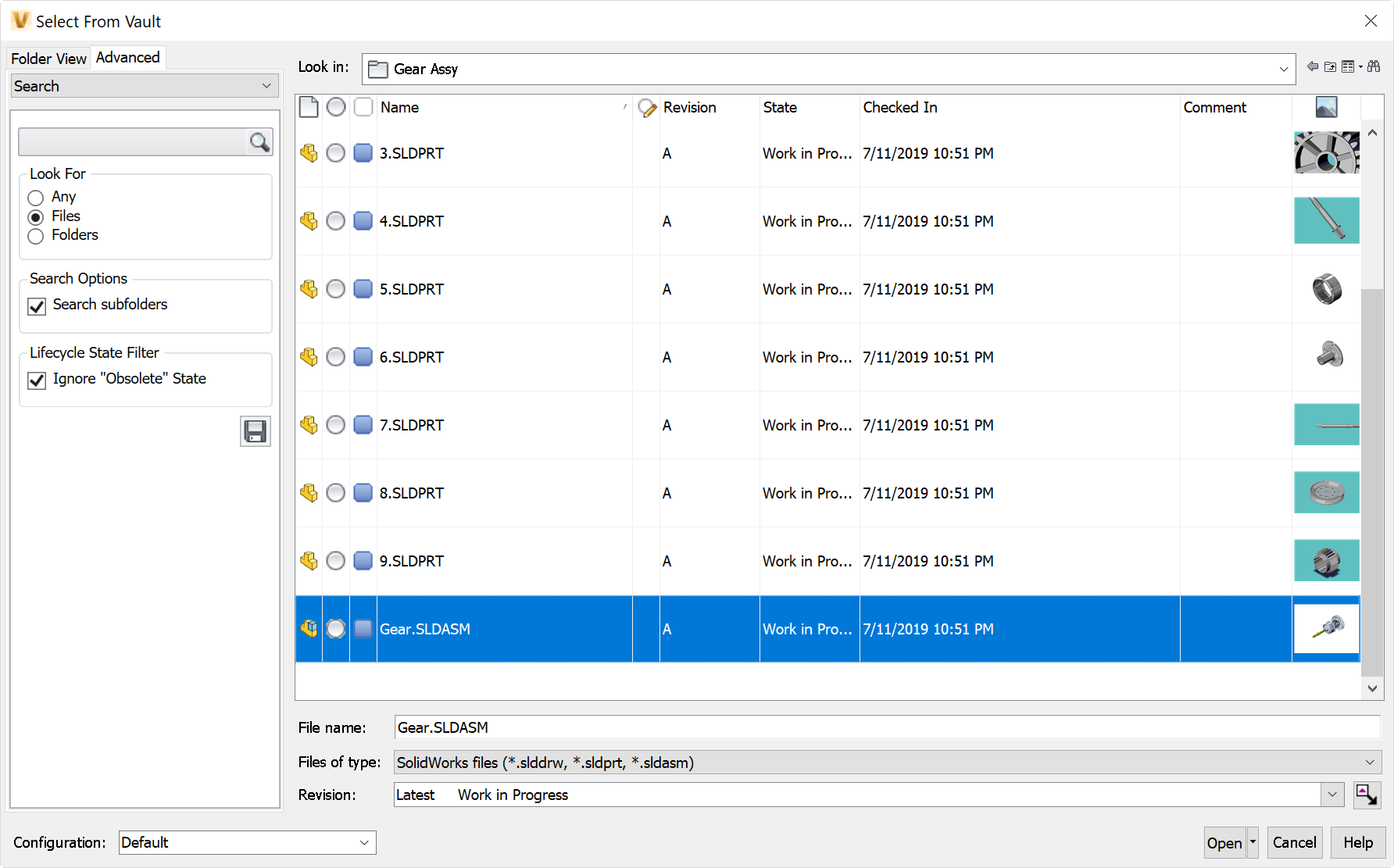Click the pencil property-edit column header icon

click(x=647, y=108)
